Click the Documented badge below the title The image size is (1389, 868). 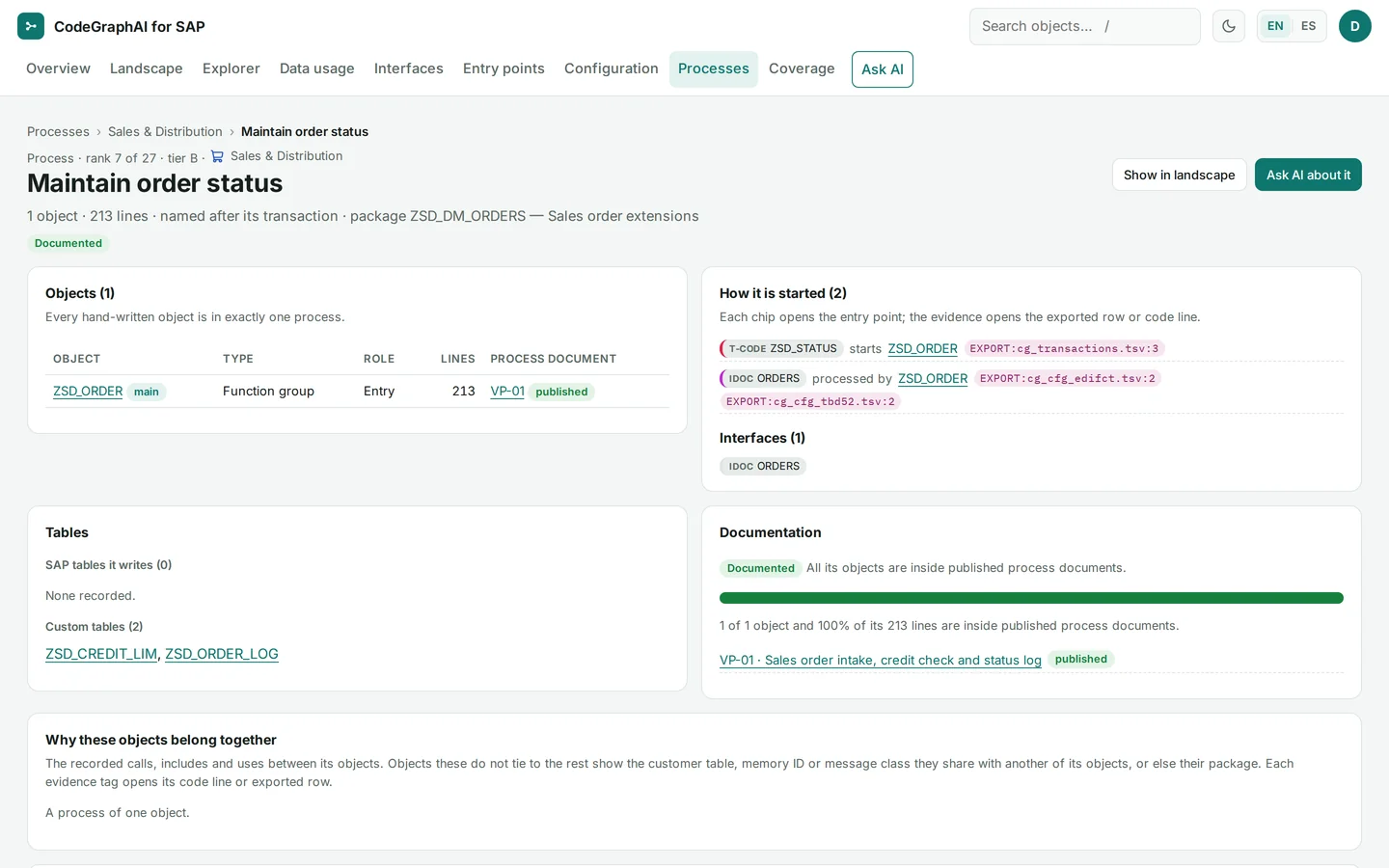[68, 243]
